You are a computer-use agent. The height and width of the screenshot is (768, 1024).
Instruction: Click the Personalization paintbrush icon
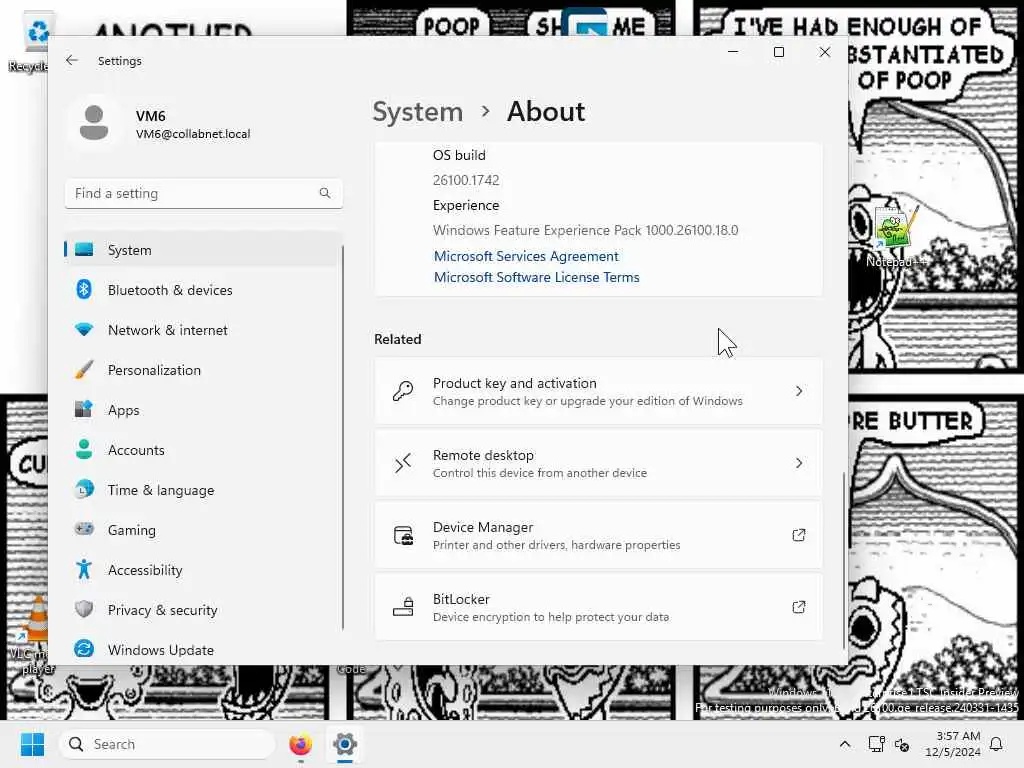click(x=84, y=370)
